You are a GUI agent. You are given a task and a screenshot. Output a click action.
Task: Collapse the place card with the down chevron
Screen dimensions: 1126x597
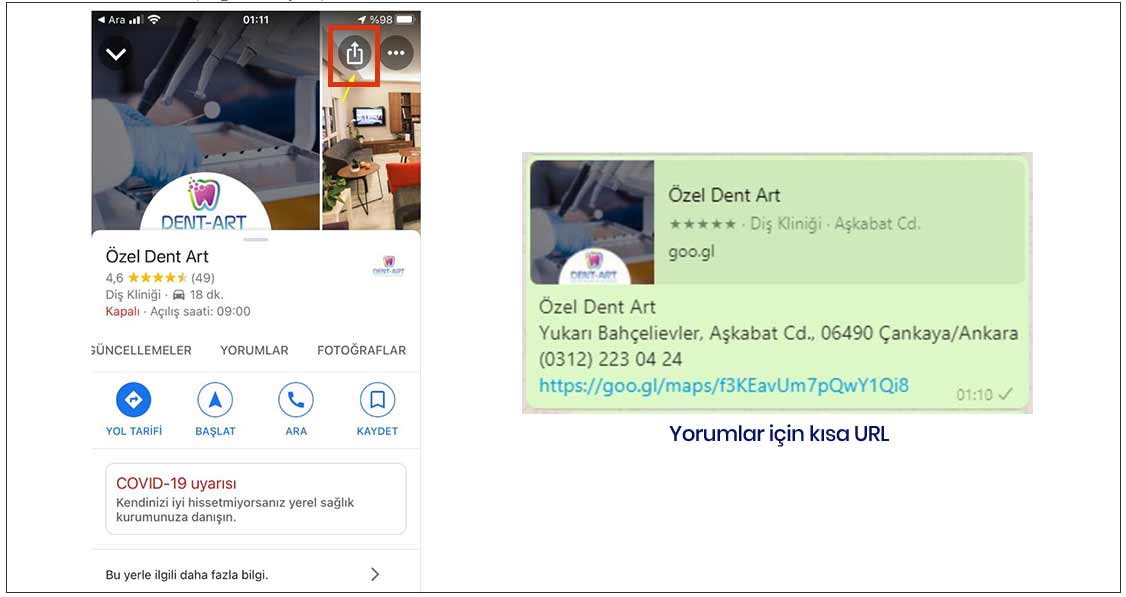tap(116, 54)
